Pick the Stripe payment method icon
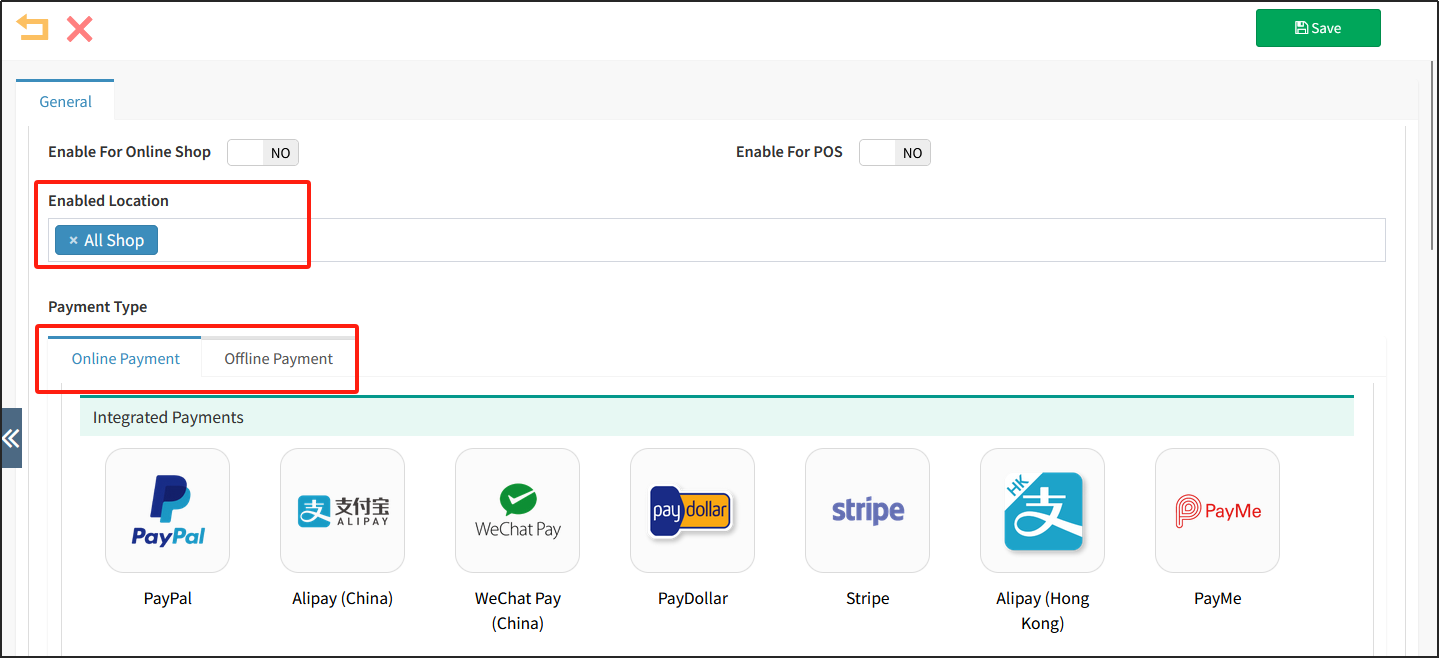 tap(867, 510)
